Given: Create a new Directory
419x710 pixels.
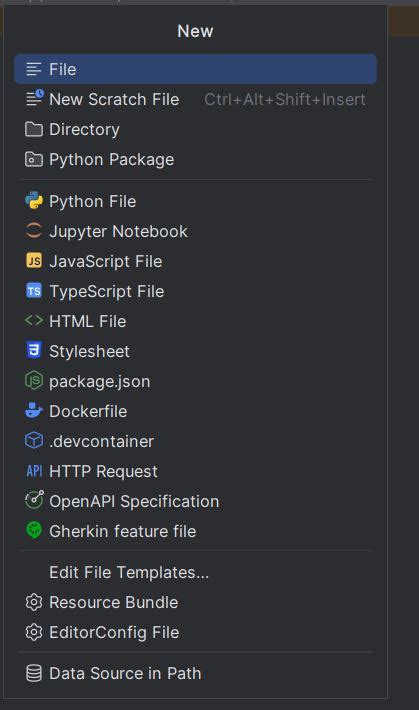Looking at the screenshot, I should click(x=195, y=130).
